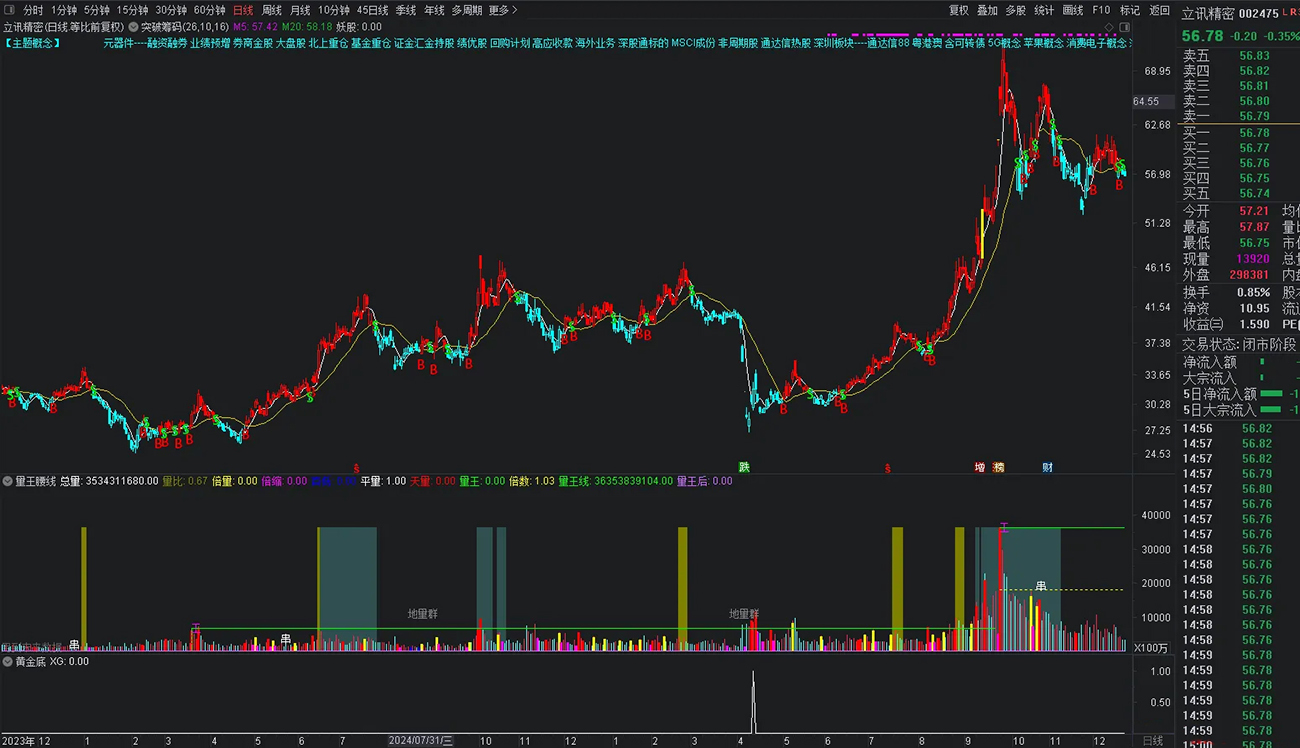Click the 5日大宗流入 row
Viewport: 1300px width, 748px height.
(x=1240, y=410)
